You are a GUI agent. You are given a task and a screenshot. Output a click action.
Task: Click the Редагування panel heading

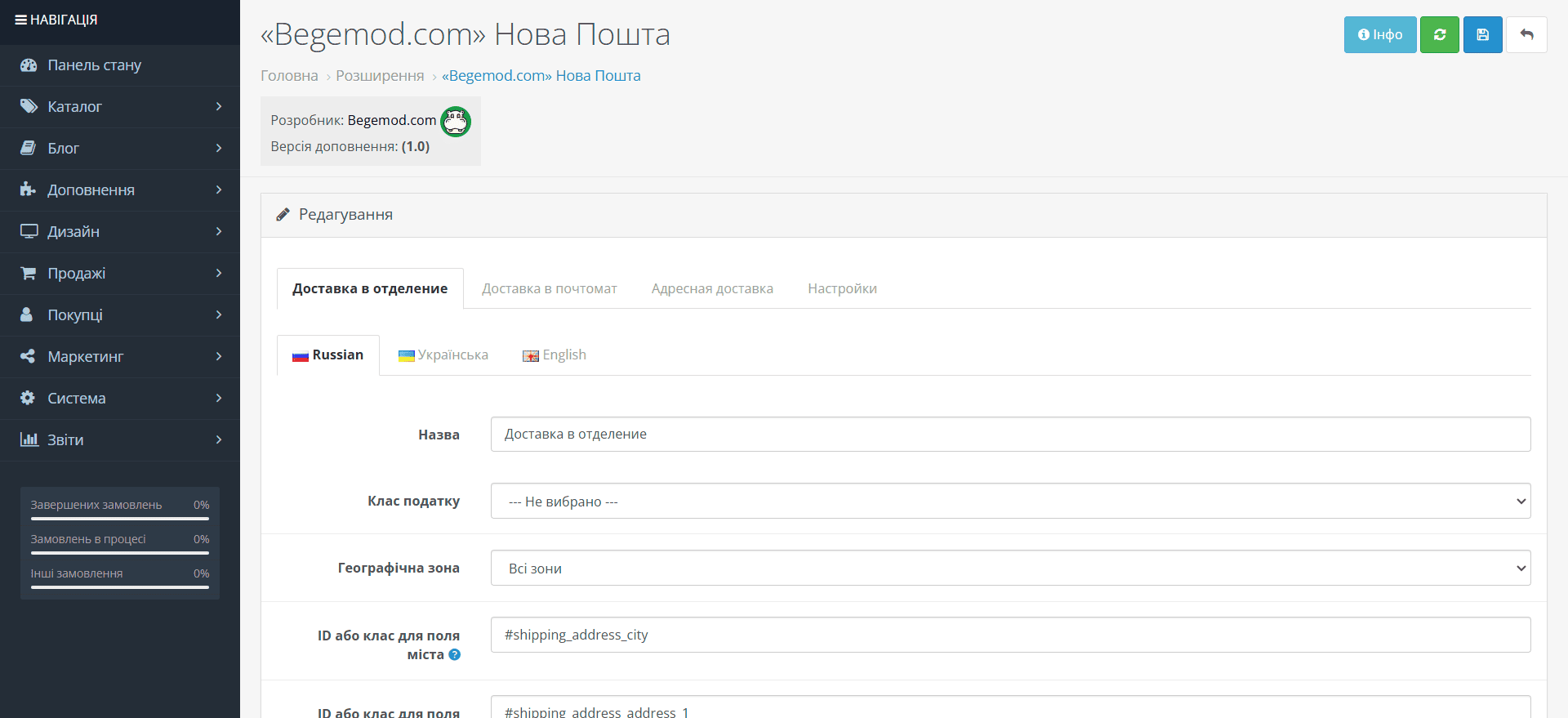345,215
